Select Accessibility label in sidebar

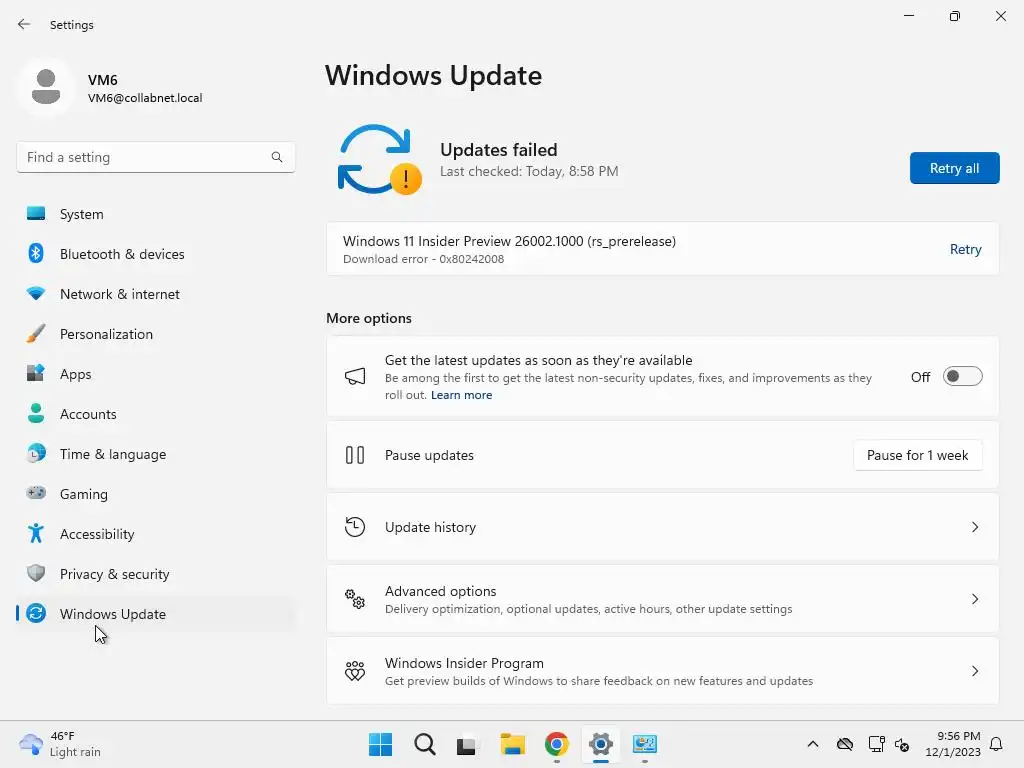(x=97, y=534)
